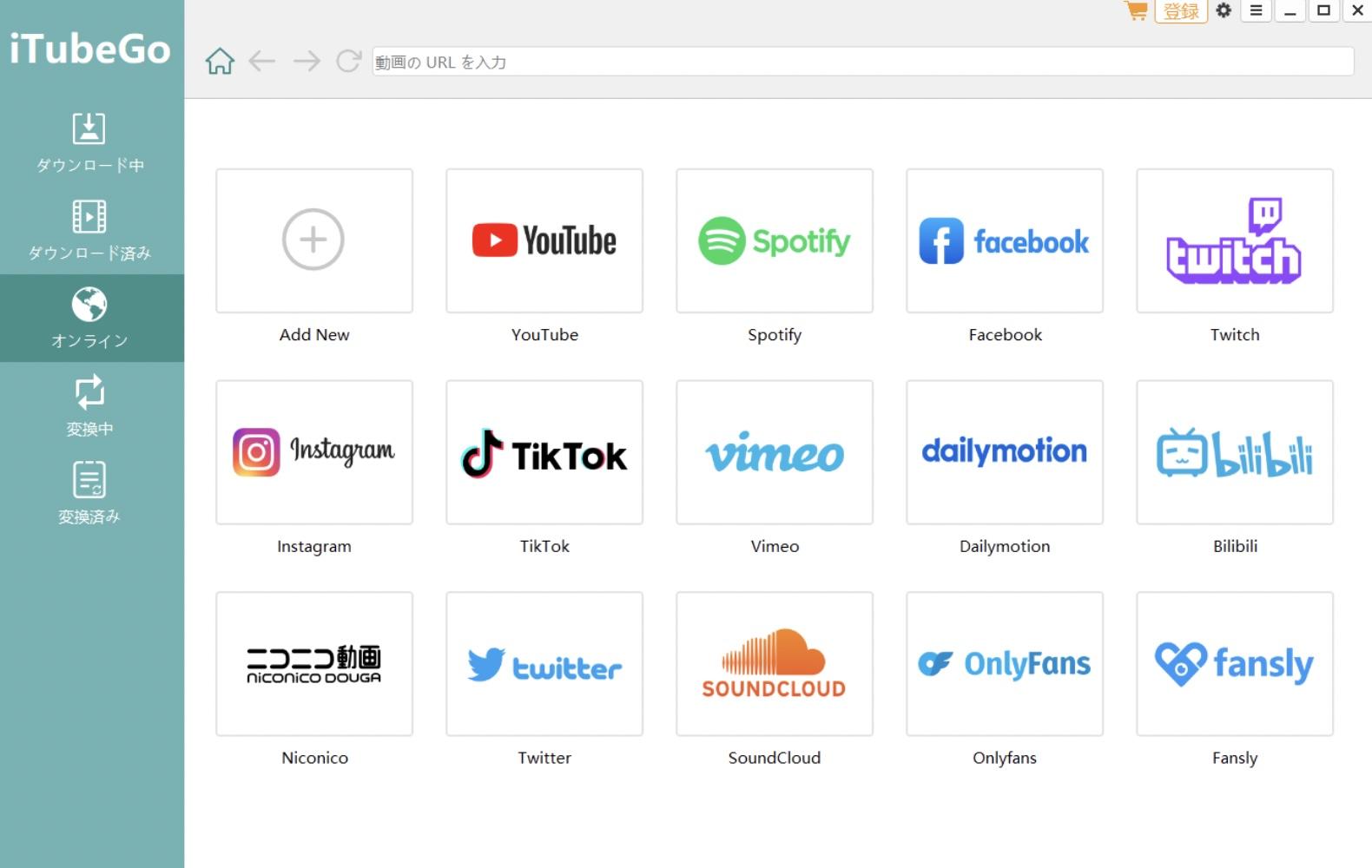Screen dimensions: 1372x868
Task: Open the Facebook site tile
Action: click(1005, 240)
